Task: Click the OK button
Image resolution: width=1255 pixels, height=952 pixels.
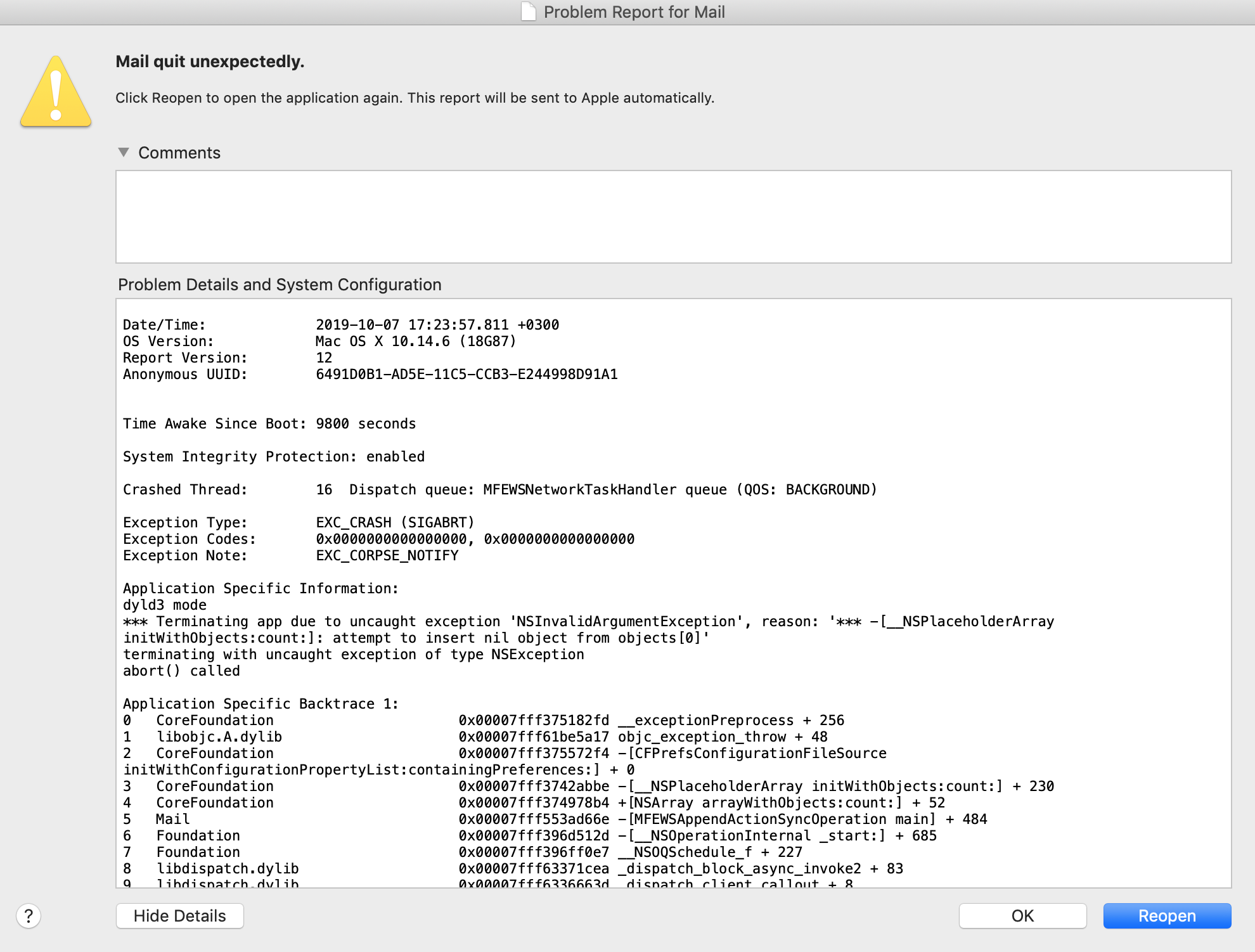Action: pos(1022,916)
